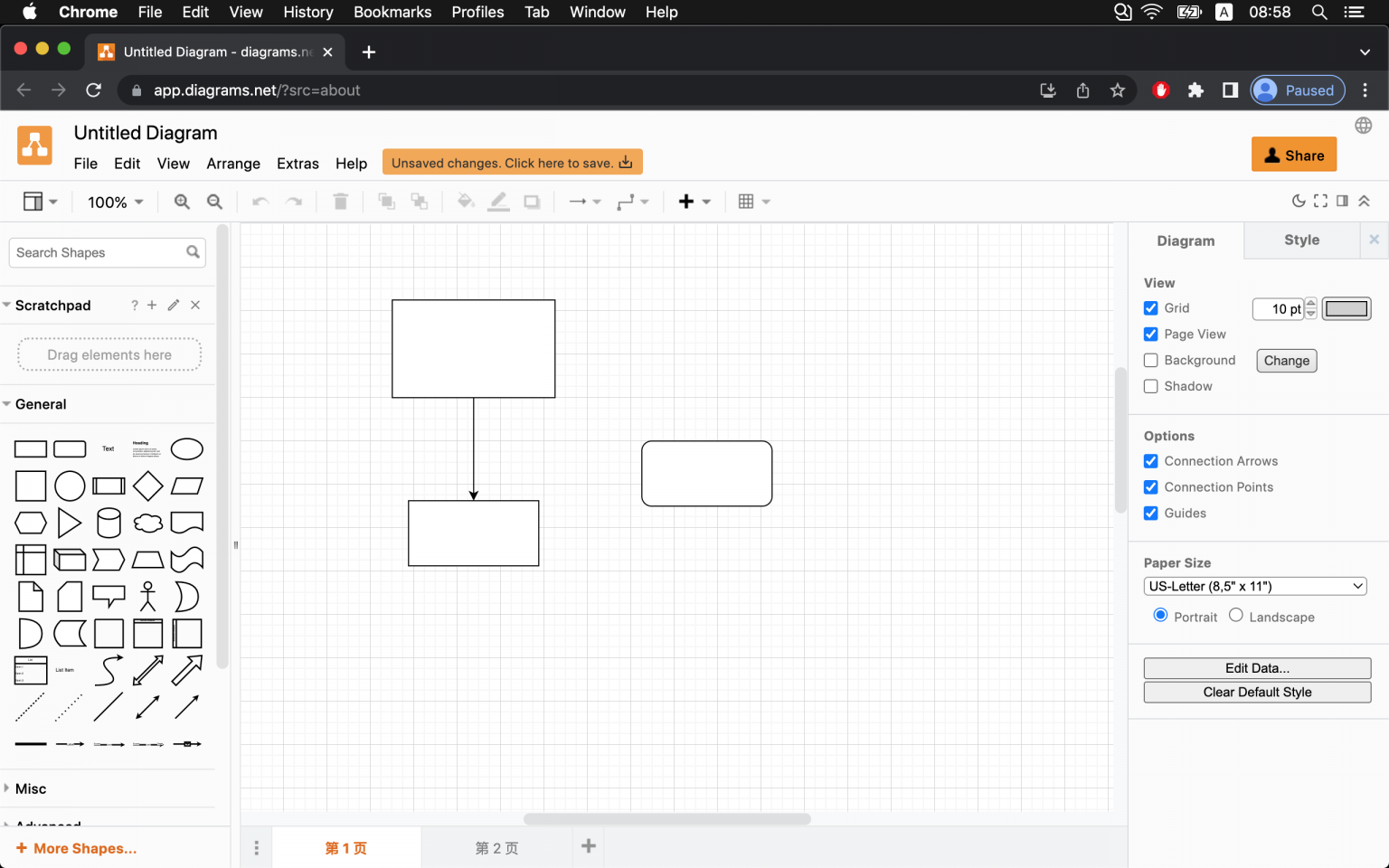Click Clear Default Style button
The width and height of the screenshot is (1389, 868).
tap(1257, 692)
